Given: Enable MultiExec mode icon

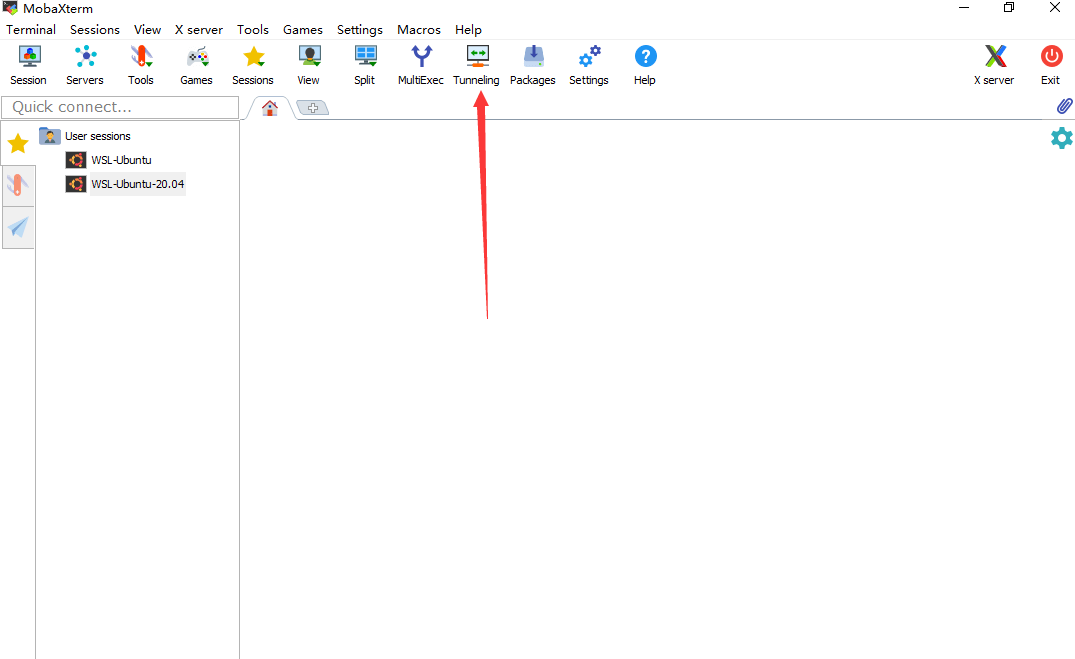Looking at the screenshot, I should point(421,65).
